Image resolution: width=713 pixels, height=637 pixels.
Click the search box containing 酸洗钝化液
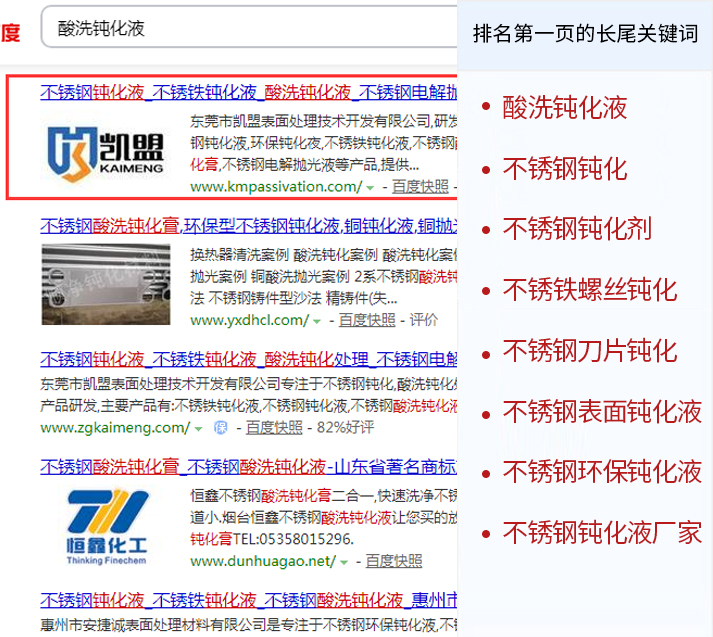pos(249,27)
